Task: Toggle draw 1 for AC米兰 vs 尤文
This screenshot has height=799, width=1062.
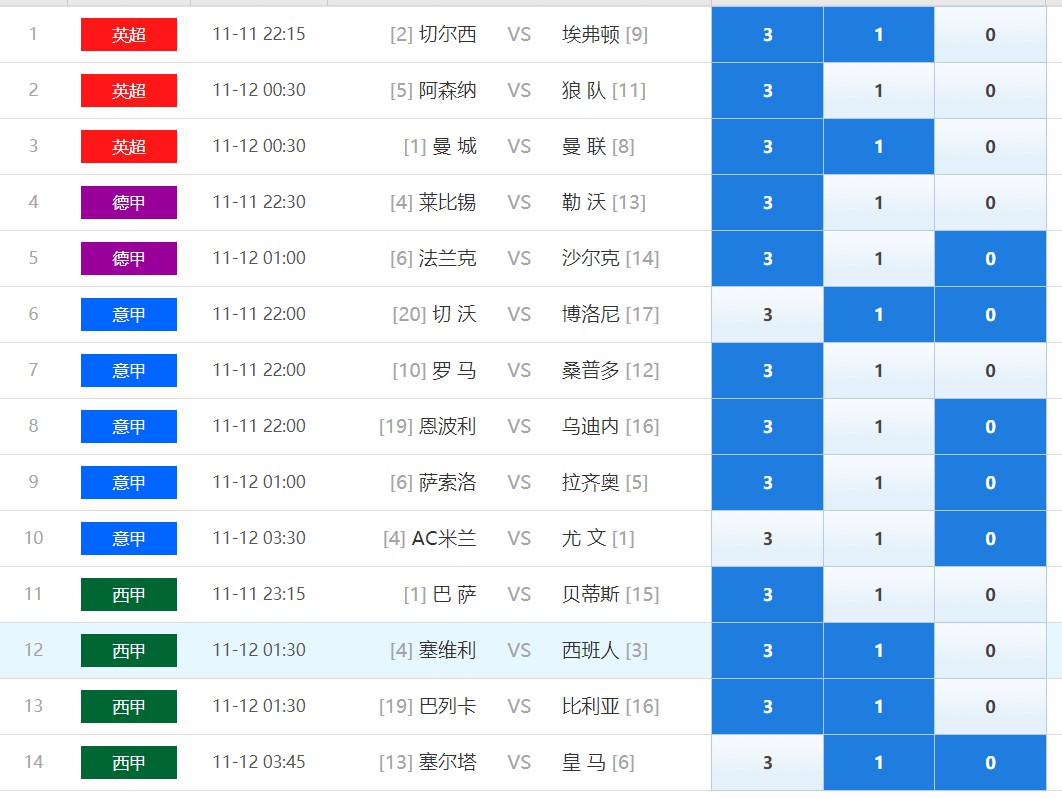Action: click(x=878, y=538)
